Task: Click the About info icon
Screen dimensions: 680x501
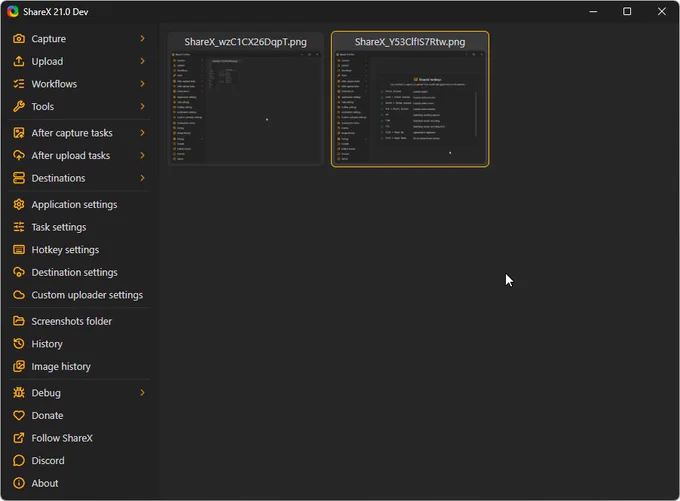Action: pyautogui.click(x=19, y=483)
